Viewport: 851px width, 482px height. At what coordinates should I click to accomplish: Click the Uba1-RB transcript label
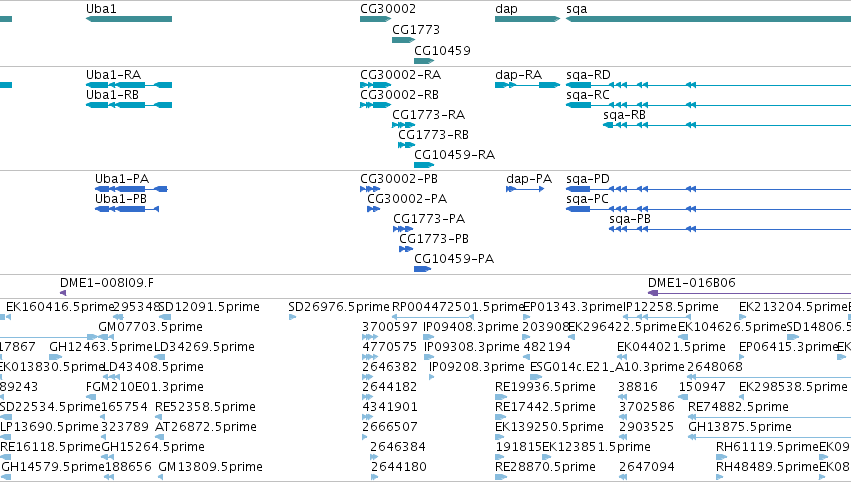point(112,94)
